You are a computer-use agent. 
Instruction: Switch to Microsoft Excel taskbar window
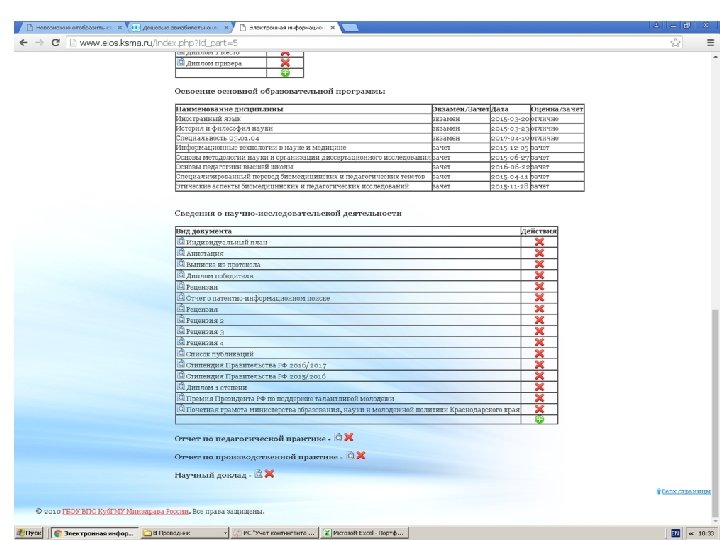click(364, 533)
